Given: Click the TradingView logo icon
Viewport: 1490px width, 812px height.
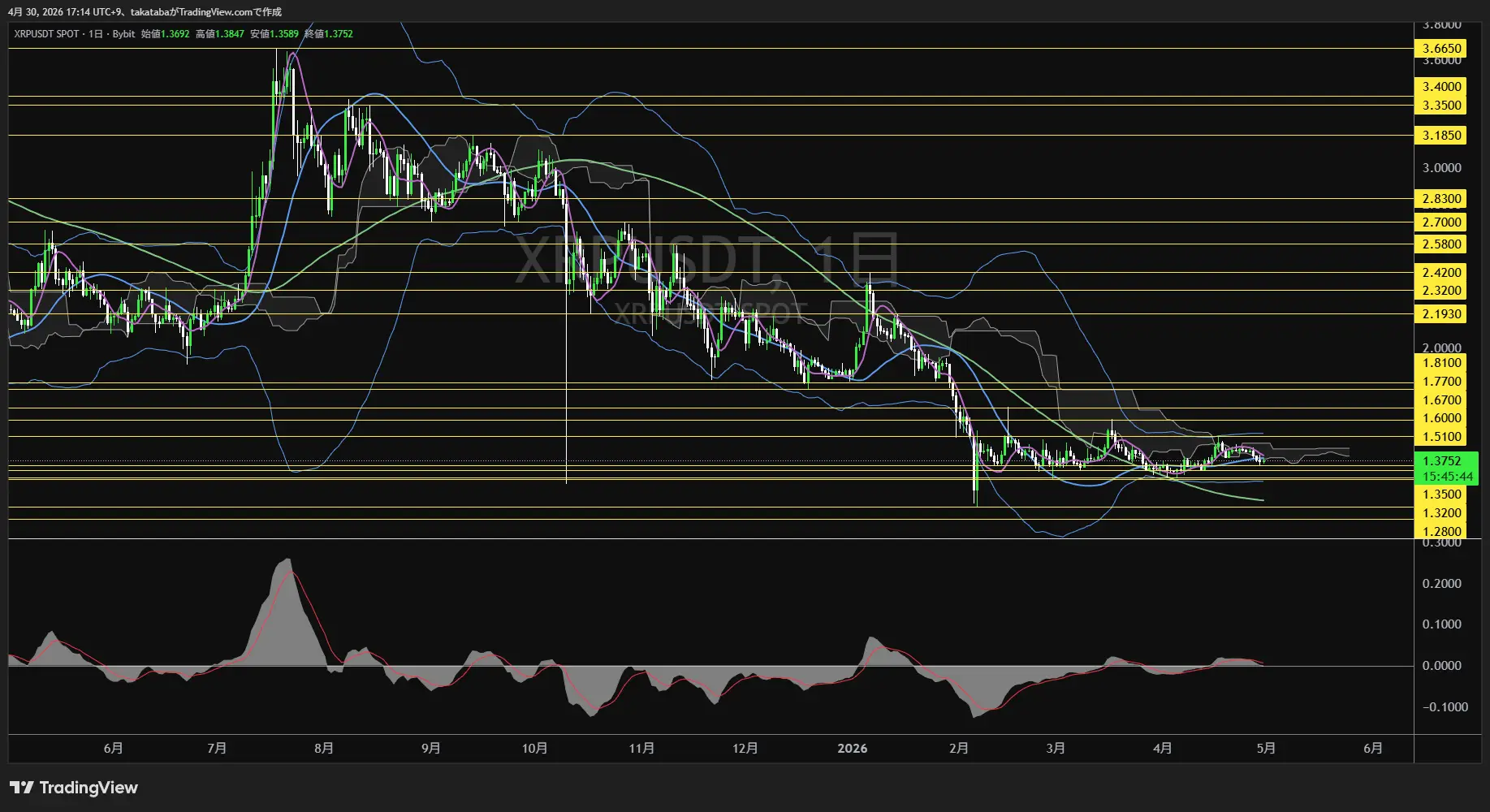Looking at the screenshot, I should point(22,788).
